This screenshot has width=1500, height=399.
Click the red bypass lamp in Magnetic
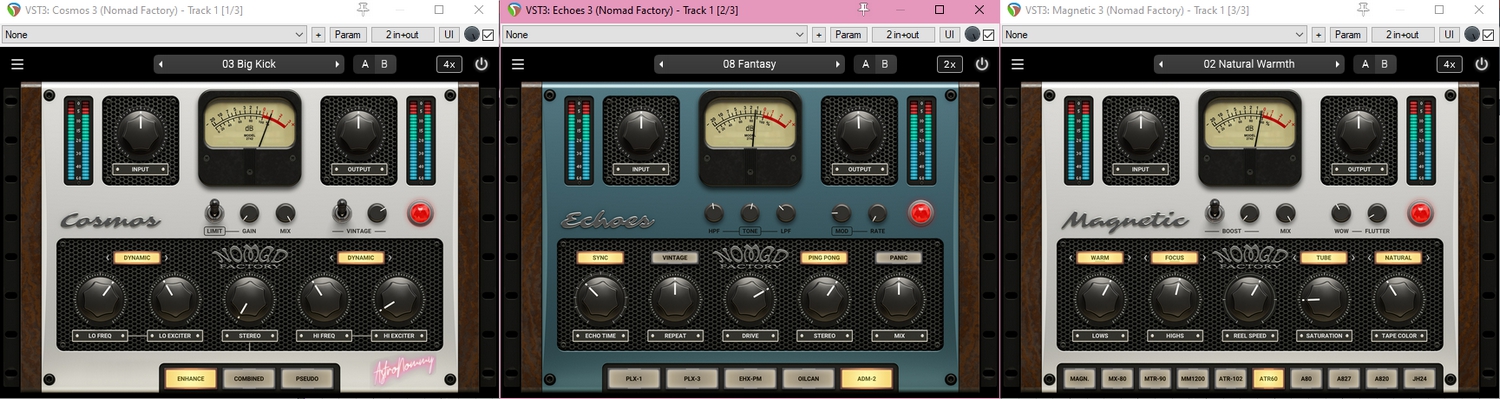(x=1419, y=213)
